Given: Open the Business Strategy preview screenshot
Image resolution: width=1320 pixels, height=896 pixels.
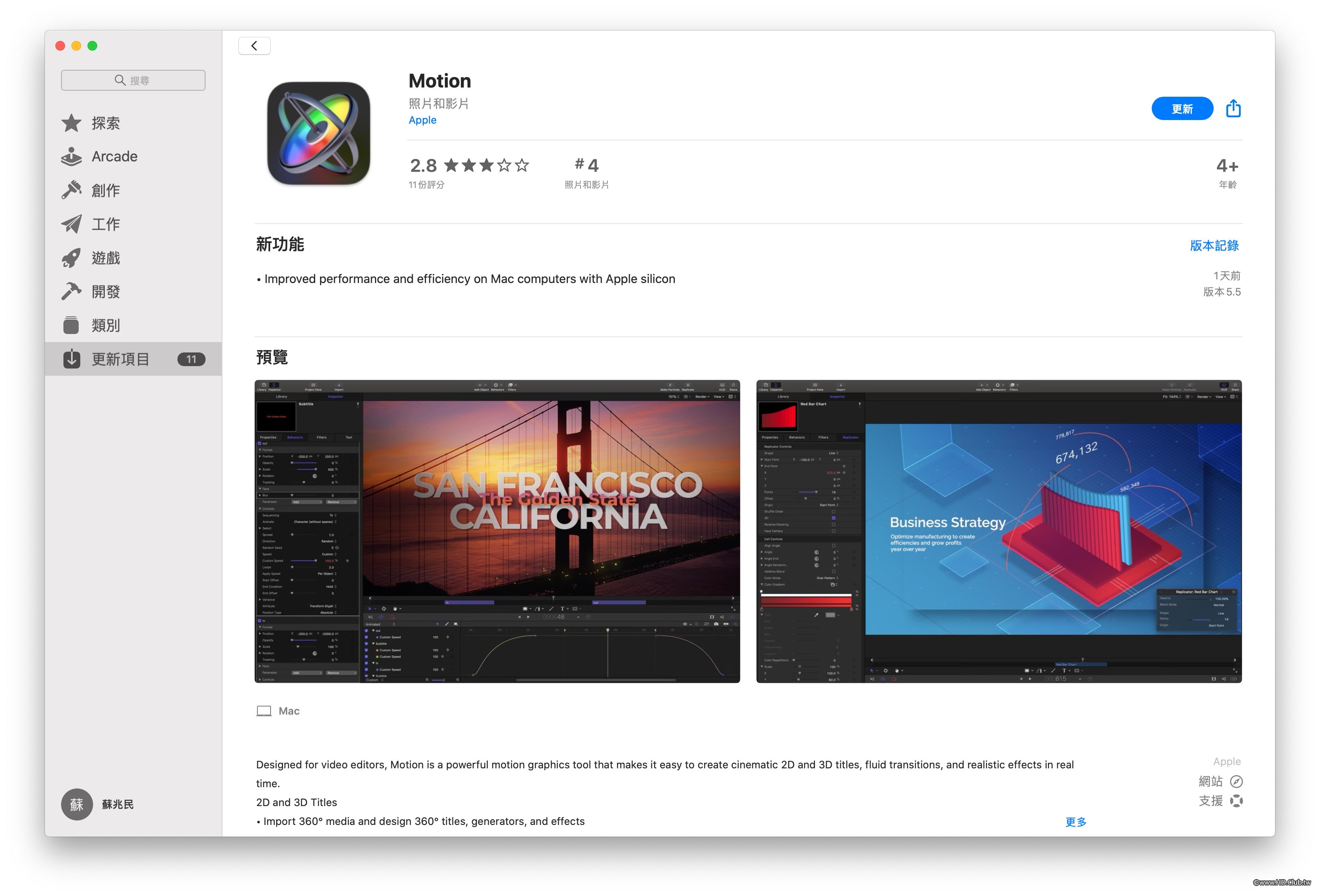Looking at the screenshot, I should click(x=998, y=531).
